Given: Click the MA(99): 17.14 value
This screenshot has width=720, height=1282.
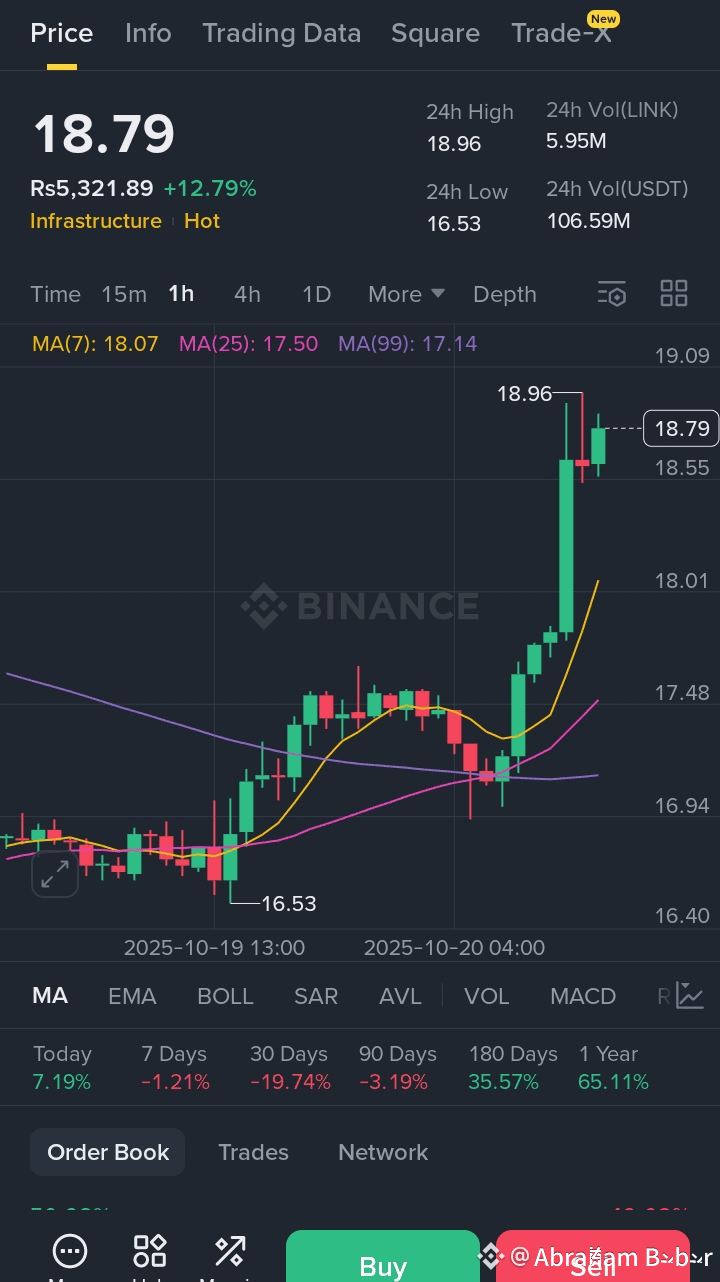Looking at the screenshot, I should (x=408, y=344).
